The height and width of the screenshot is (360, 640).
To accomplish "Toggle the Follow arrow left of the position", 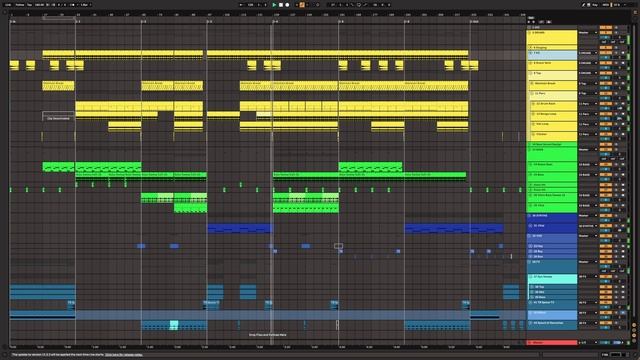I will click(x=241, y=5).
